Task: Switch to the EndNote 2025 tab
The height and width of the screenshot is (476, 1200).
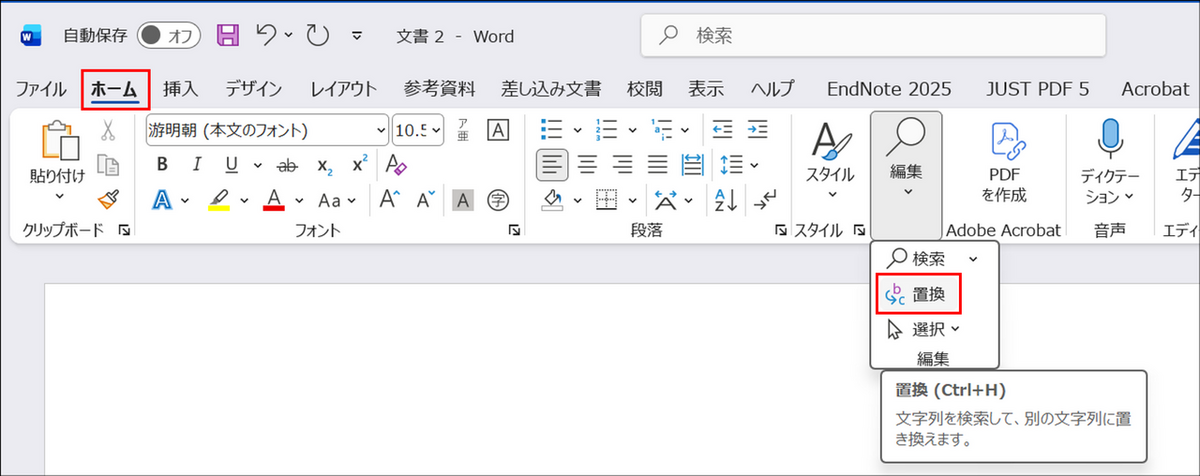Action: [889, 89]
